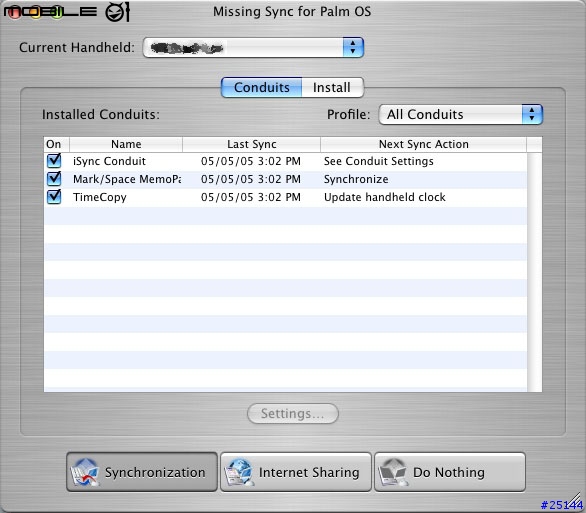Screen dimensions: 586x513
Task: Click the Do Nothing mode icon
Action: point(393,472)
